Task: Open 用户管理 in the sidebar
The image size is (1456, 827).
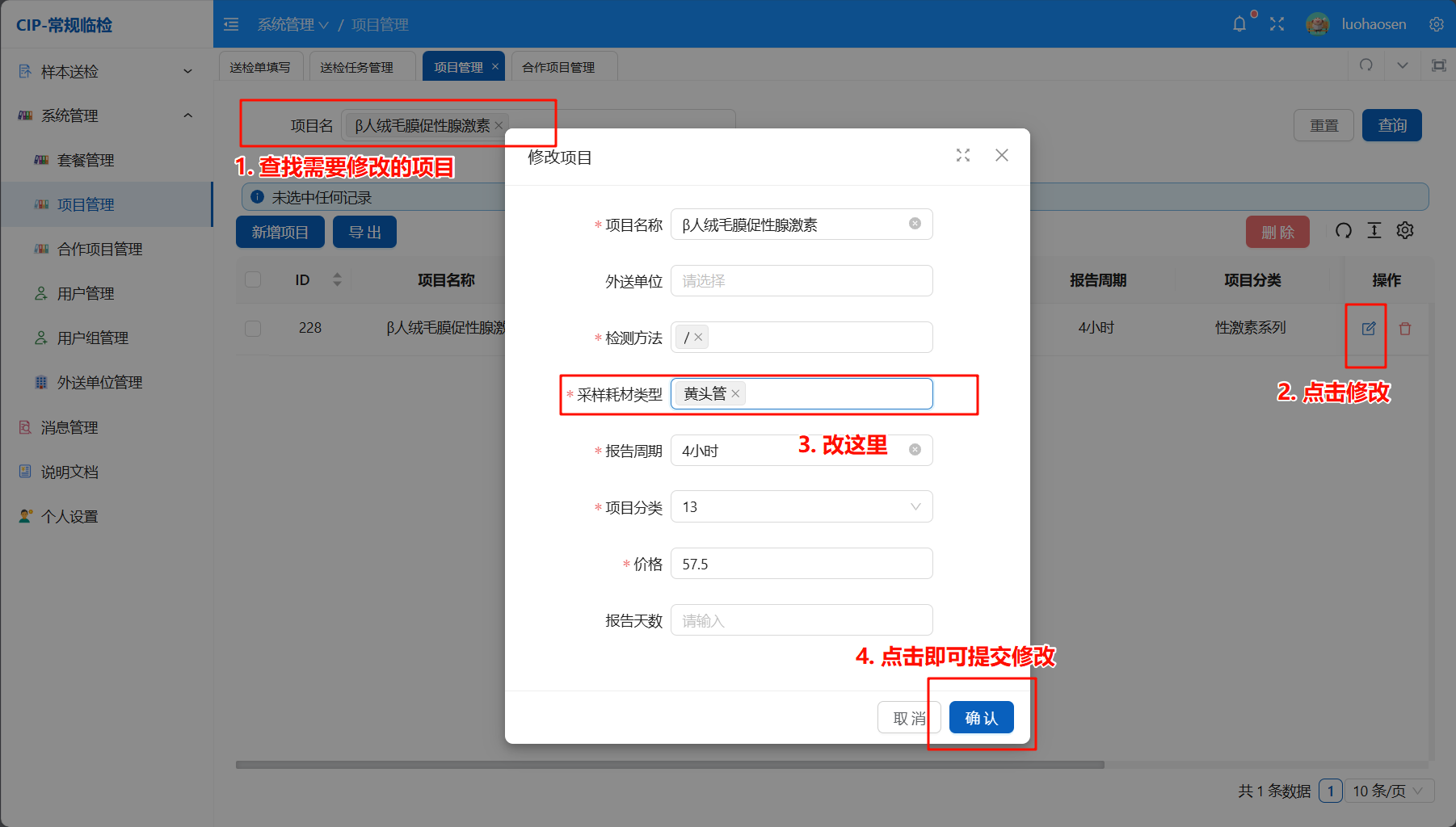Action: tap(85, 293)
